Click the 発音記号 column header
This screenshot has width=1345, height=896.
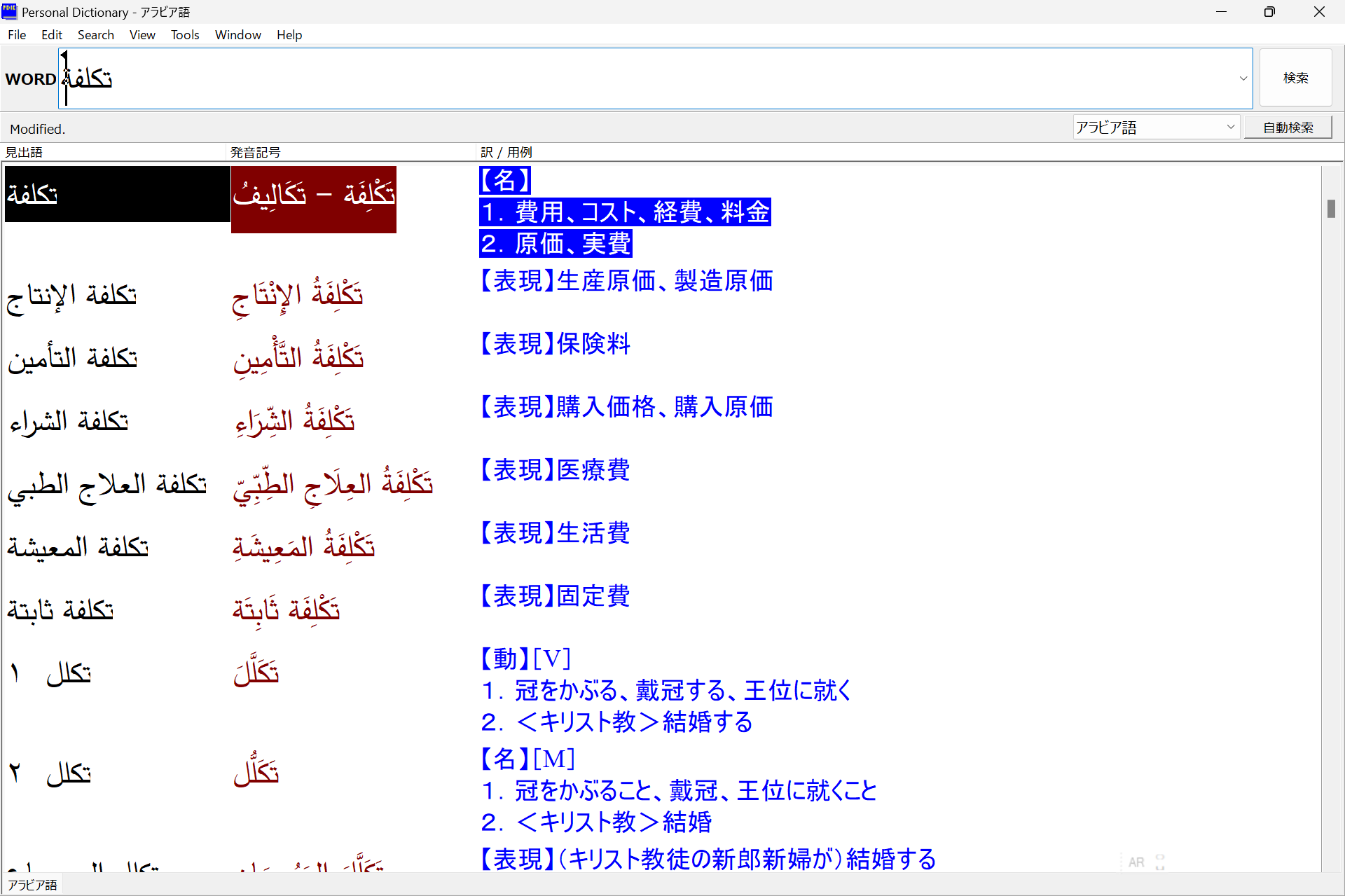coord(256,152)
